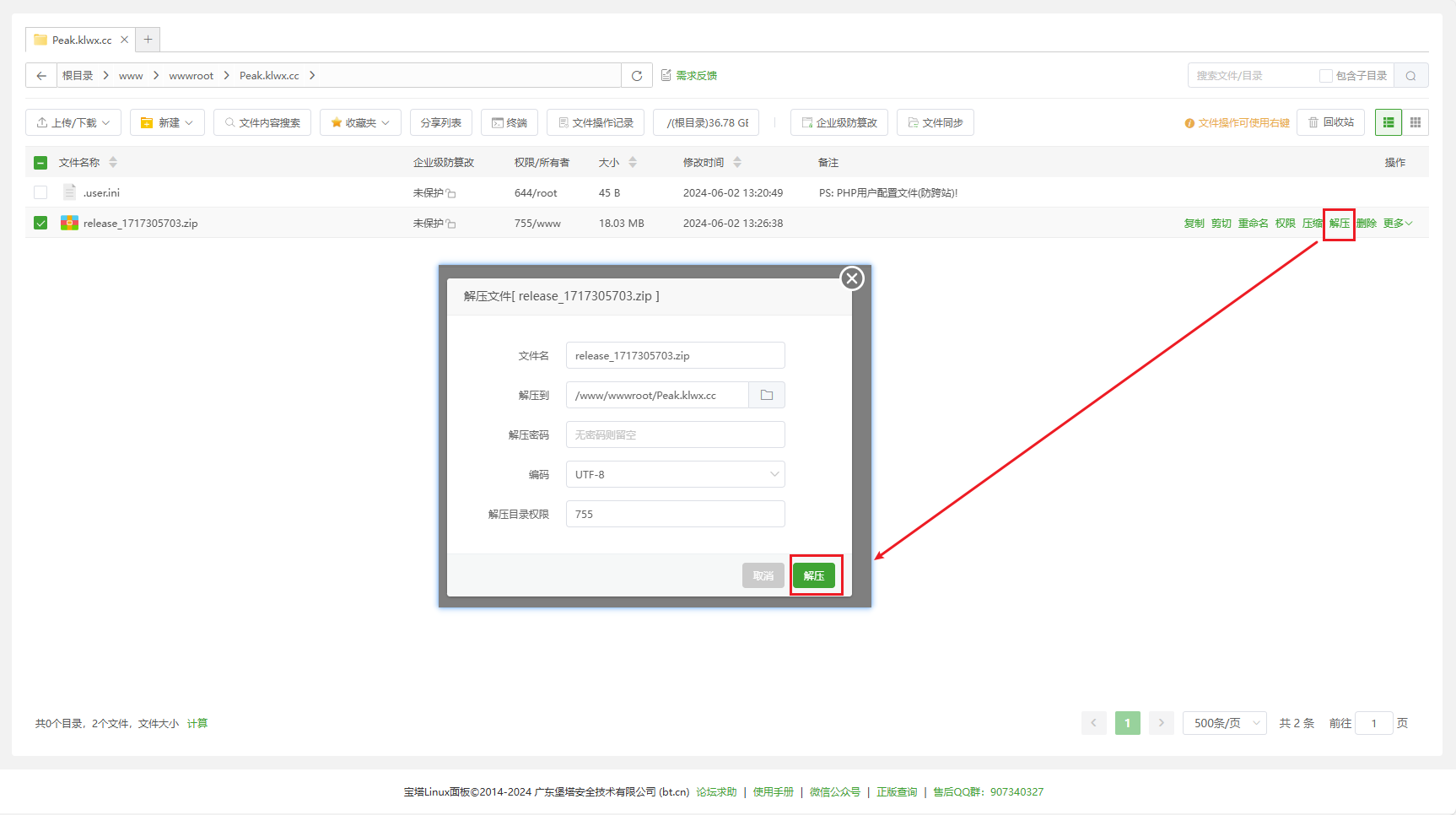Click extract (解压) in file row

[x=1339, y=223]
